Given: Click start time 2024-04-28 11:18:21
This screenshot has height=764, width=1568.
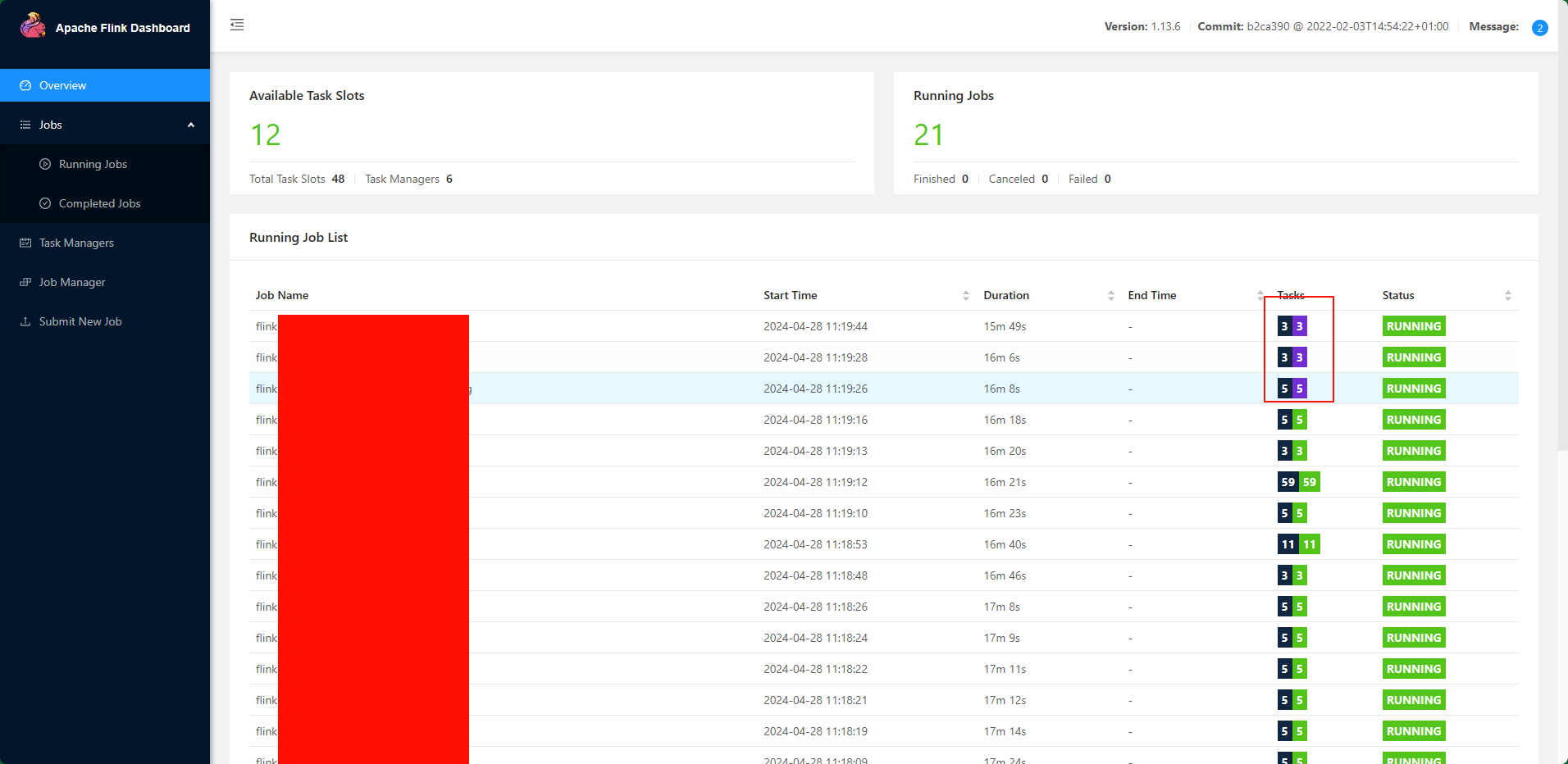Looking at the screenshot, I should pyautogui.click(x=815, y=700).
